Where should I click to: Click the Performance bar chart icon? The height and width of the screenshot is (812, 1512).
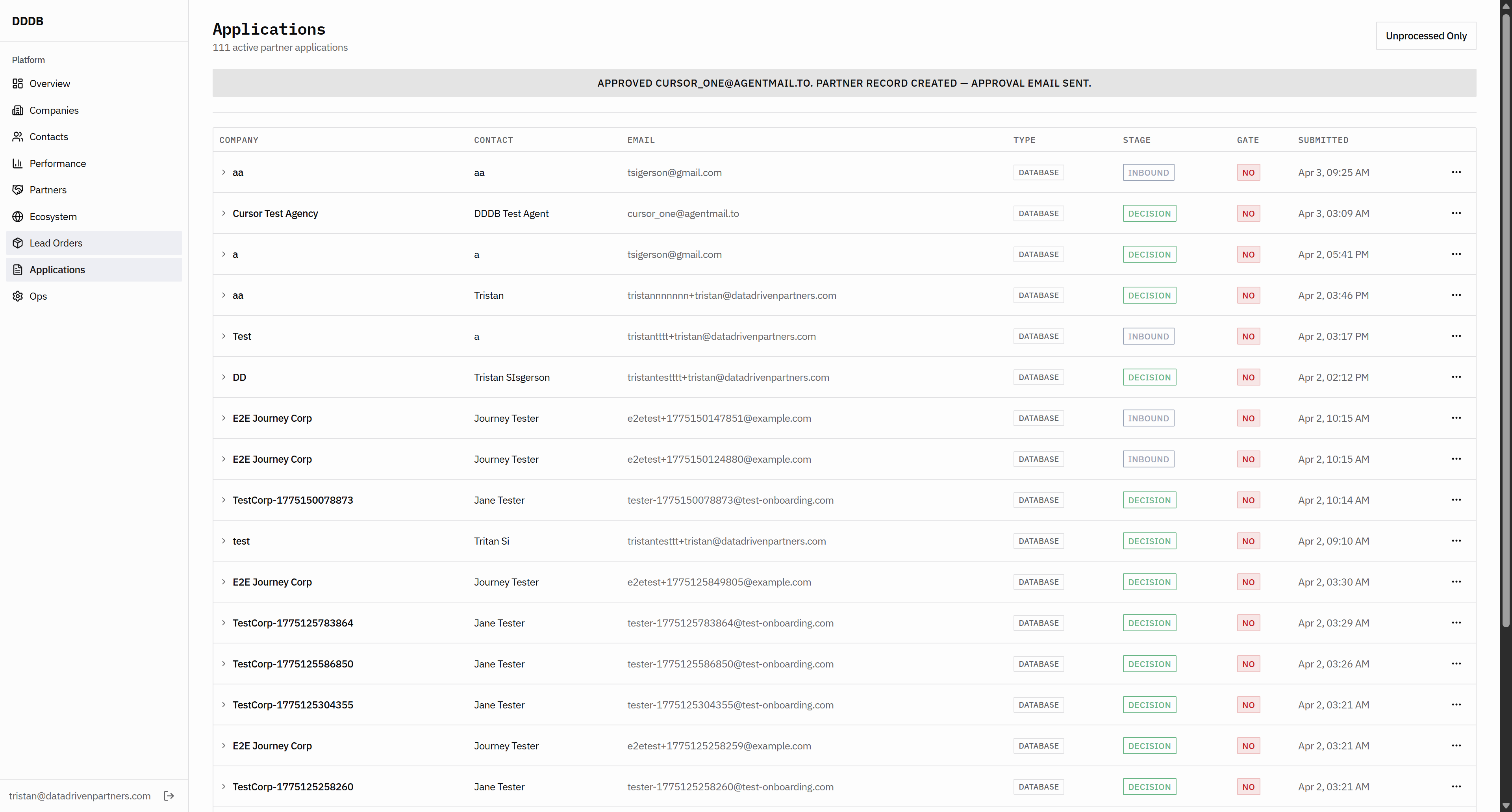[x=18, y=163]
